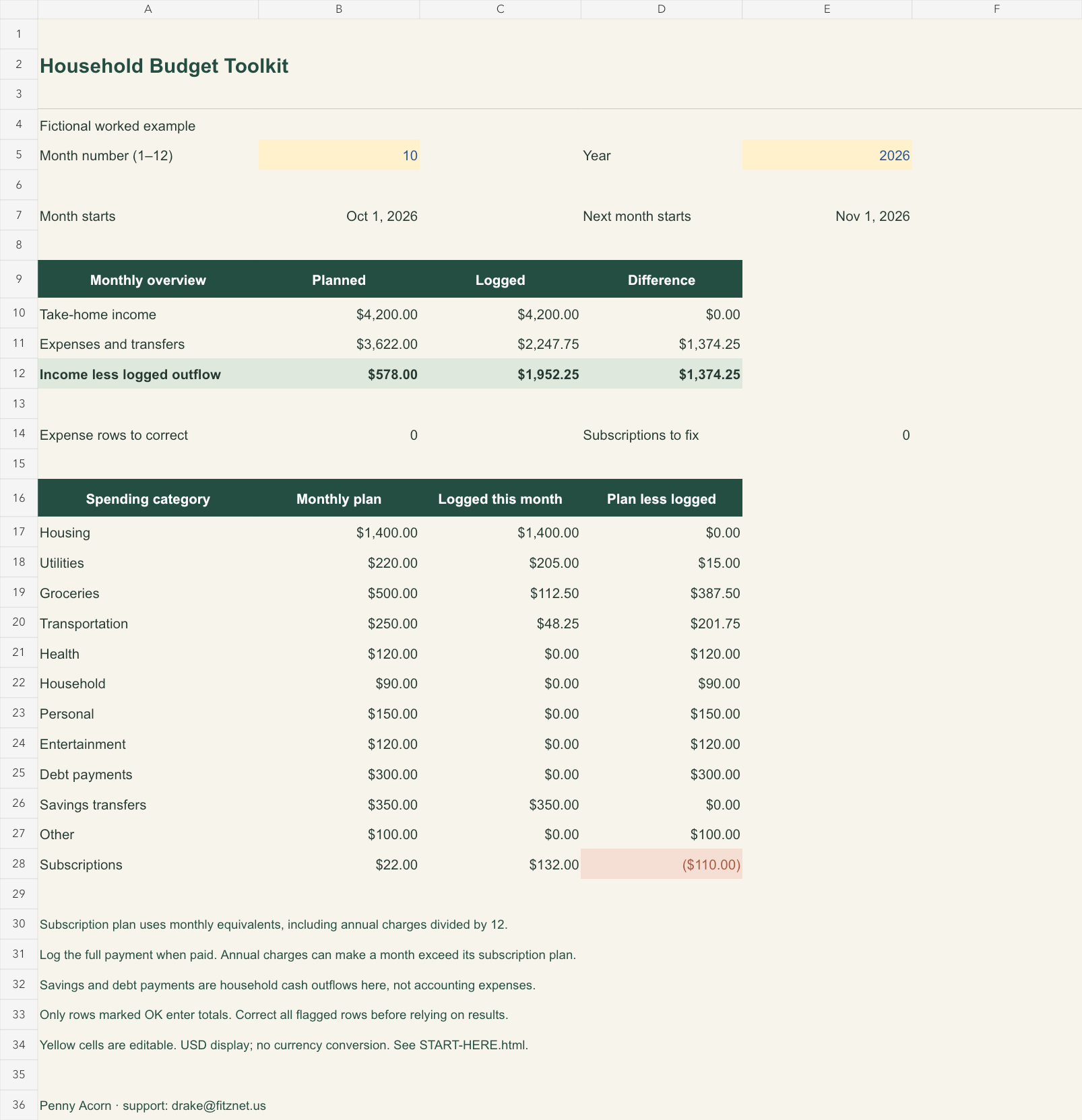Select Subscriptions logged amount $132.00

pos(501,864)
